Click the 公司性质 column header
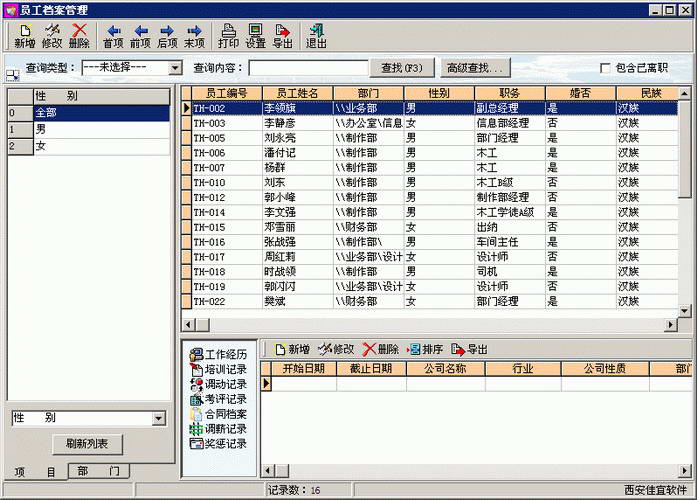Image resolution: width=697 pixels, height=500 pixels. 605,368
